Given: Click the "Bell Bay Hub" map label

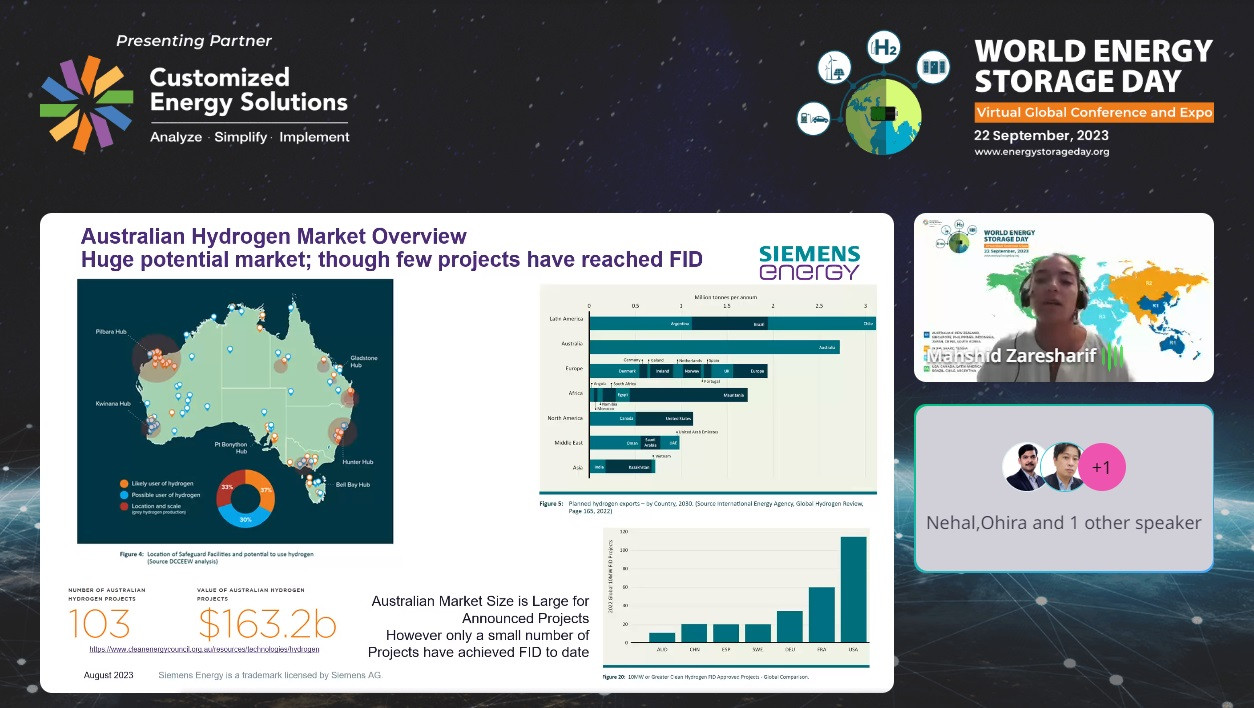Looking at the screenshot, I should [352, 485].
